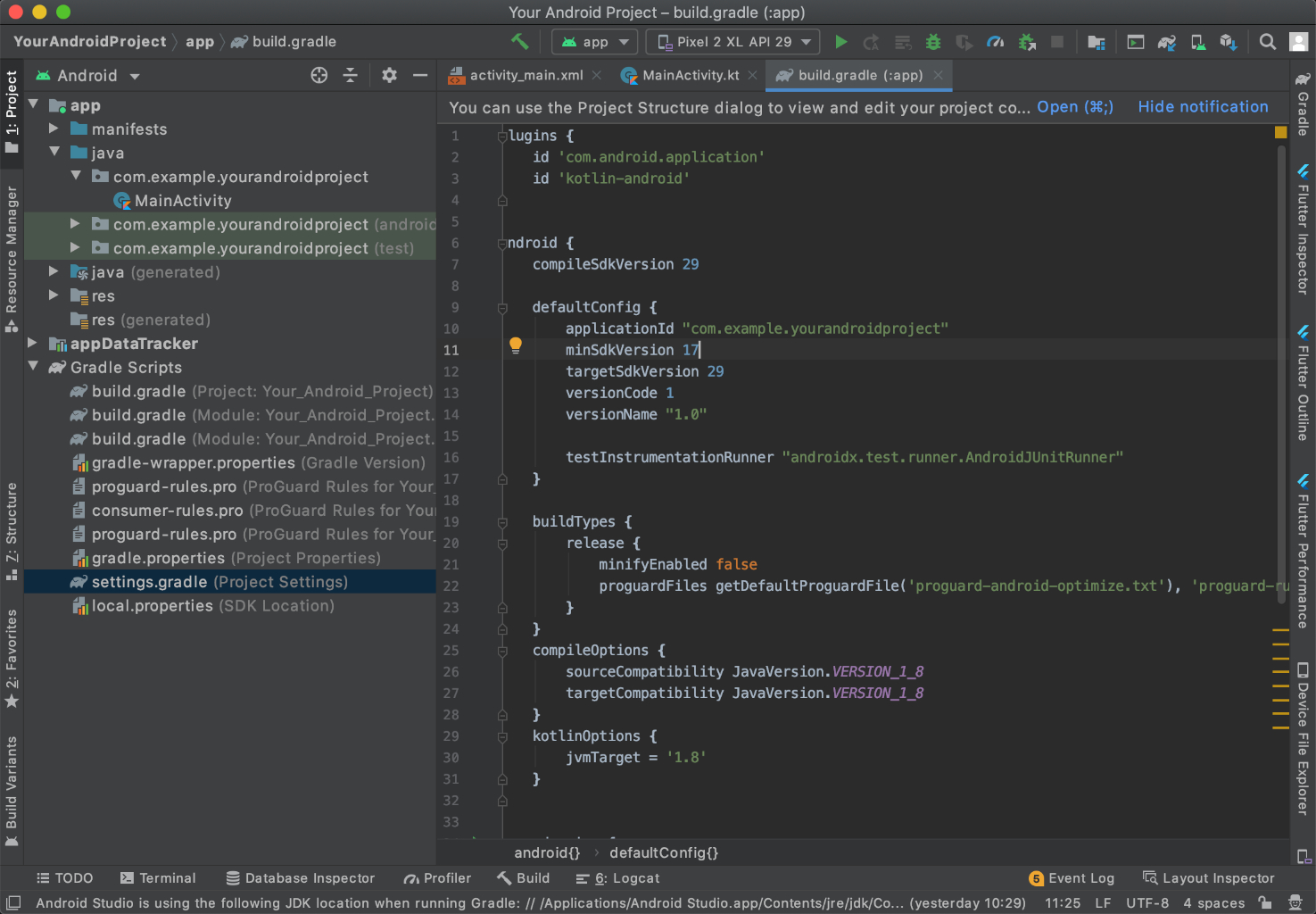Start debugging with the green bug icon
The image size is (1316, 914).
coord(933,42)
